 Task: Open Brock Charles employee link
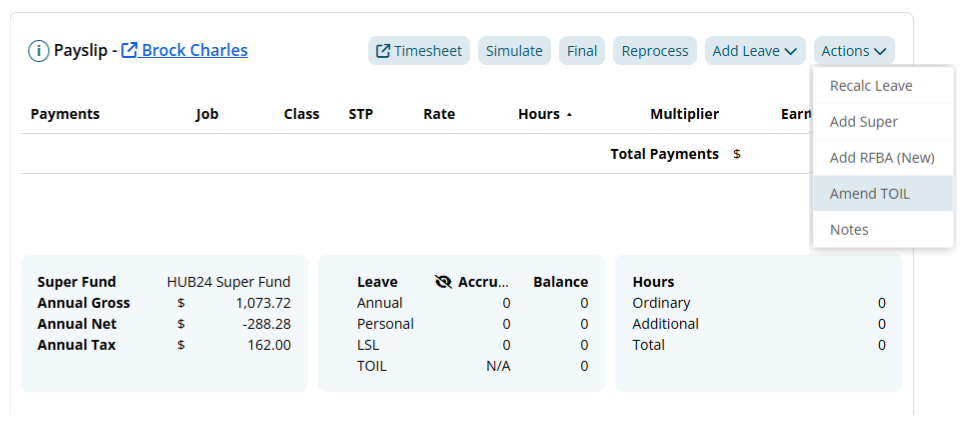click(194, 50)
